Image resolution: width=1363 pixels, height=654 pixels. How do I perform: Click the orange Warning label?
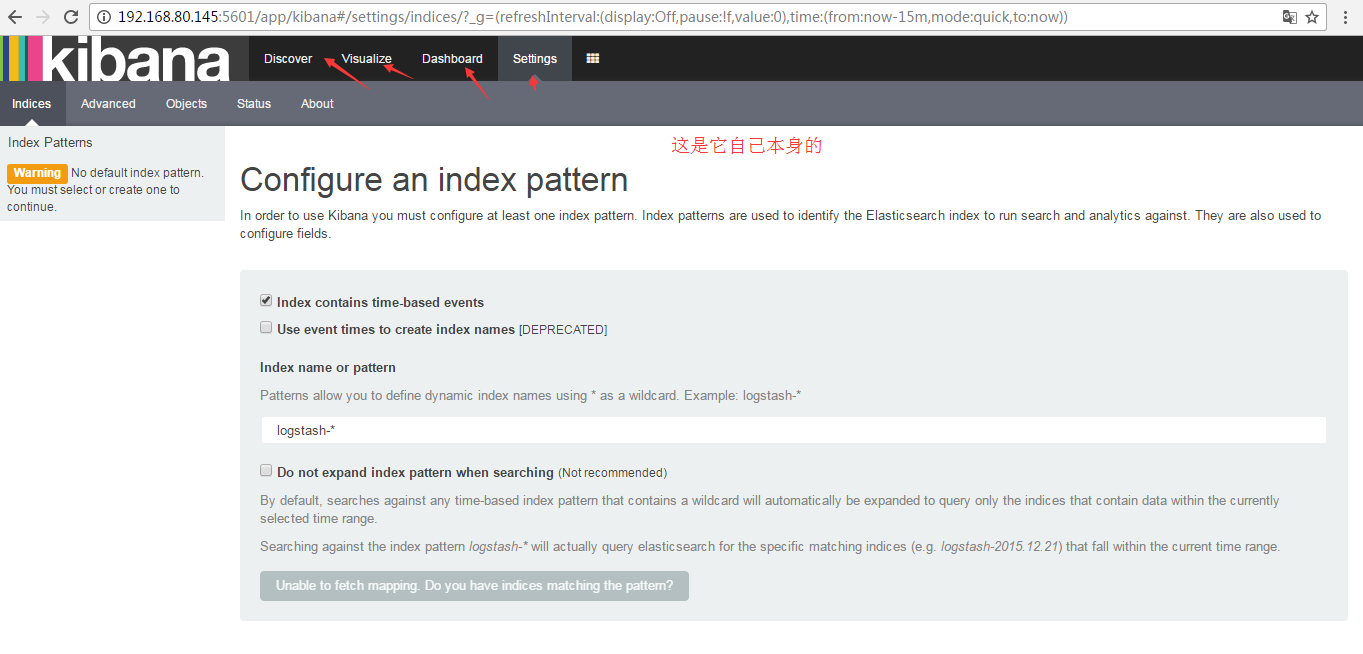[x=37, y=173]
